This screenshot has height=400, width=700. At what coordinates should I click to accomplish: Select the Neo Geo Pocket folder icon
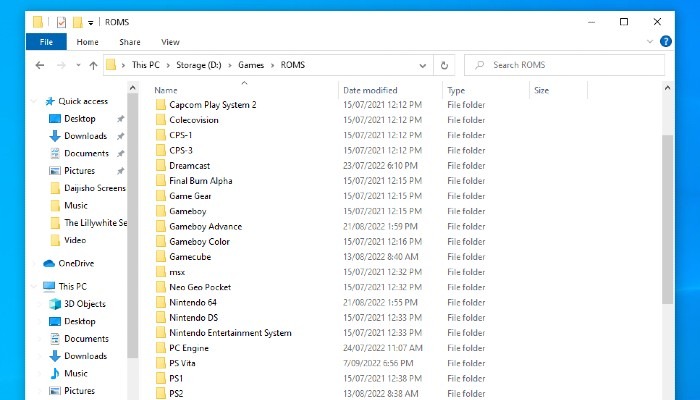(161, 287)
